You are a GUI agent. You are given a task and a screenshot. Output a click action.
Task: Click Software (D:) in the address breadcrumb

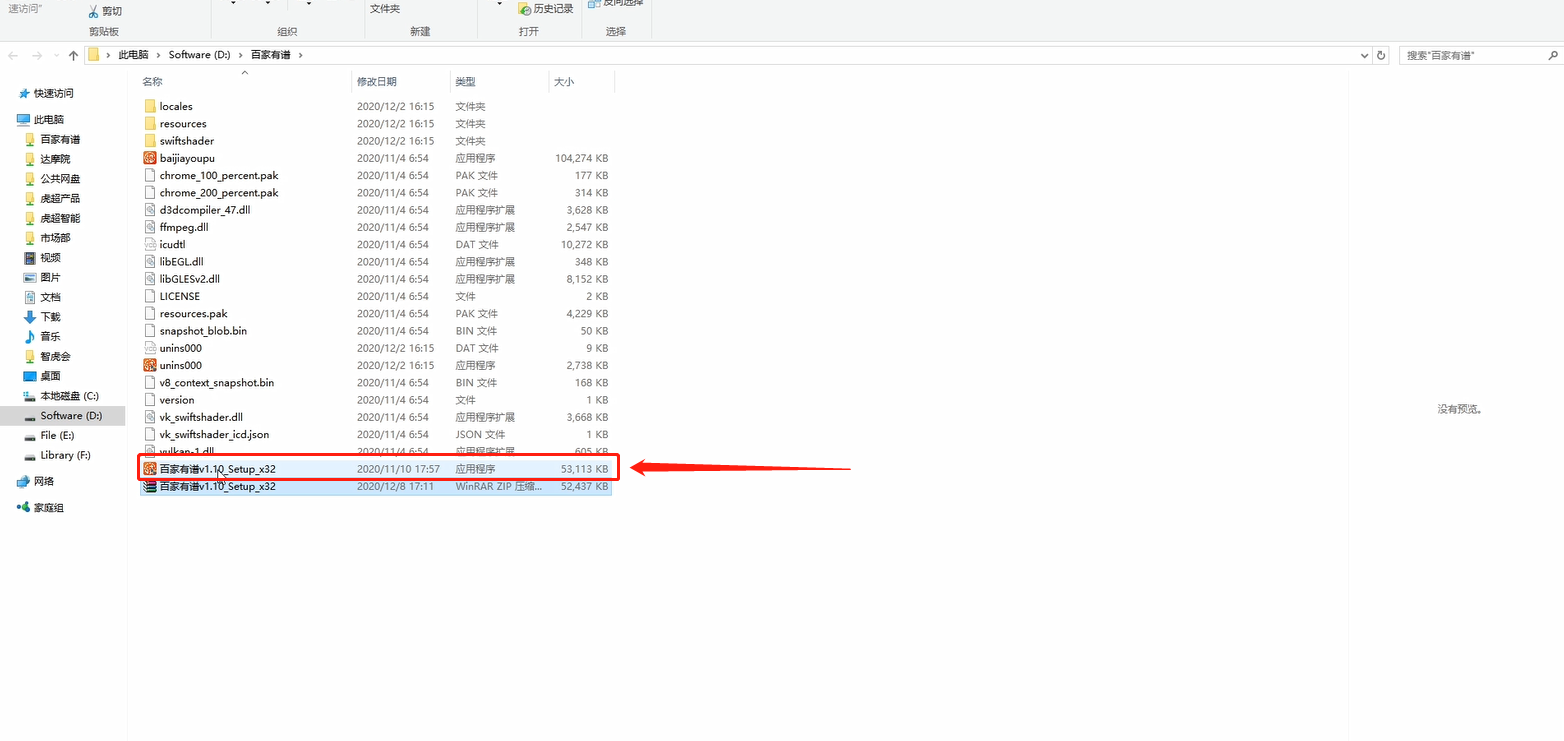click(x=198, y=55)
